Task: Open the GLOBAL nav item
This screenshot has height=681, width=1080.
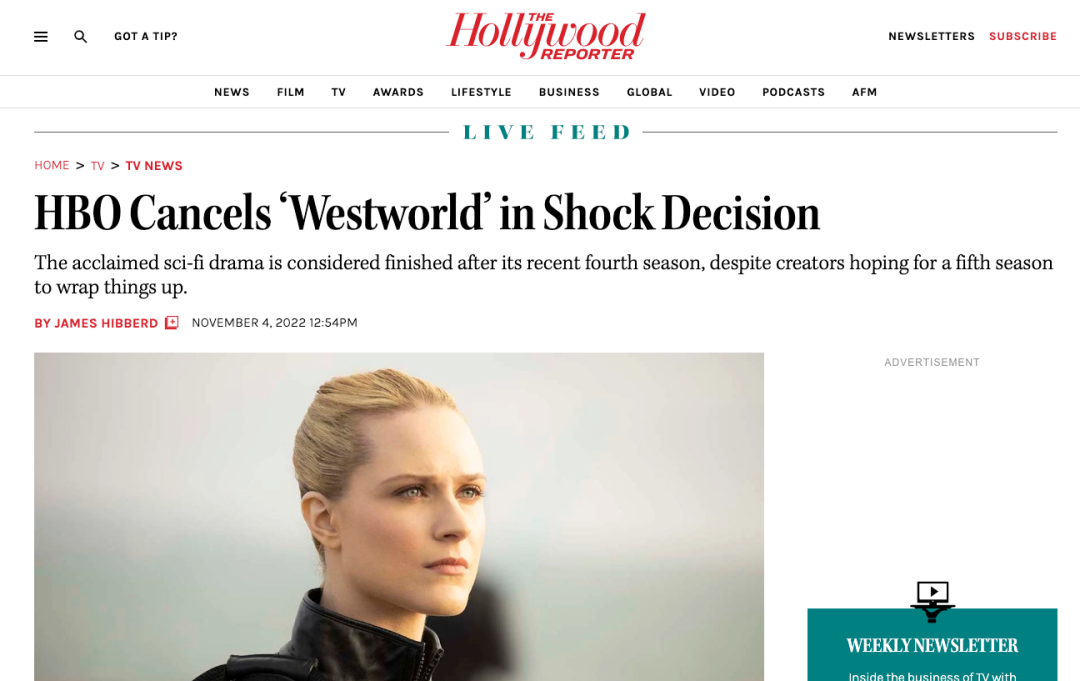Action: 649,92
